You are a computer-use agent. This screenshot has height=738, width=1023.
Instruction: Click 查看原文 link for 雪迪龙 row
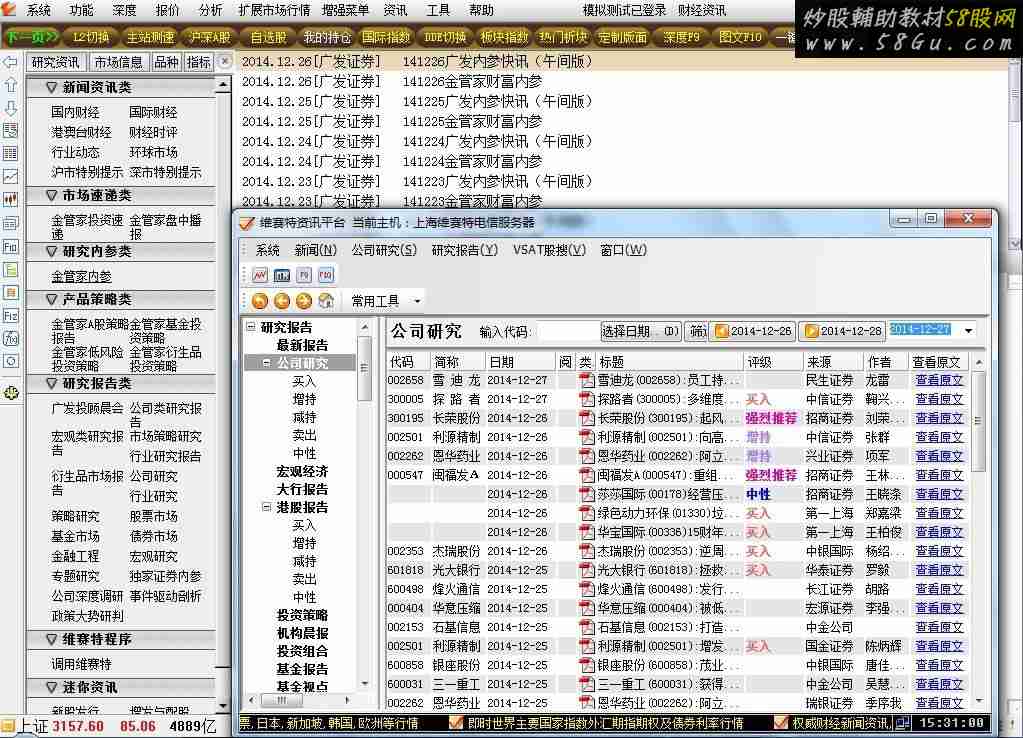click(x=939, y=380)
